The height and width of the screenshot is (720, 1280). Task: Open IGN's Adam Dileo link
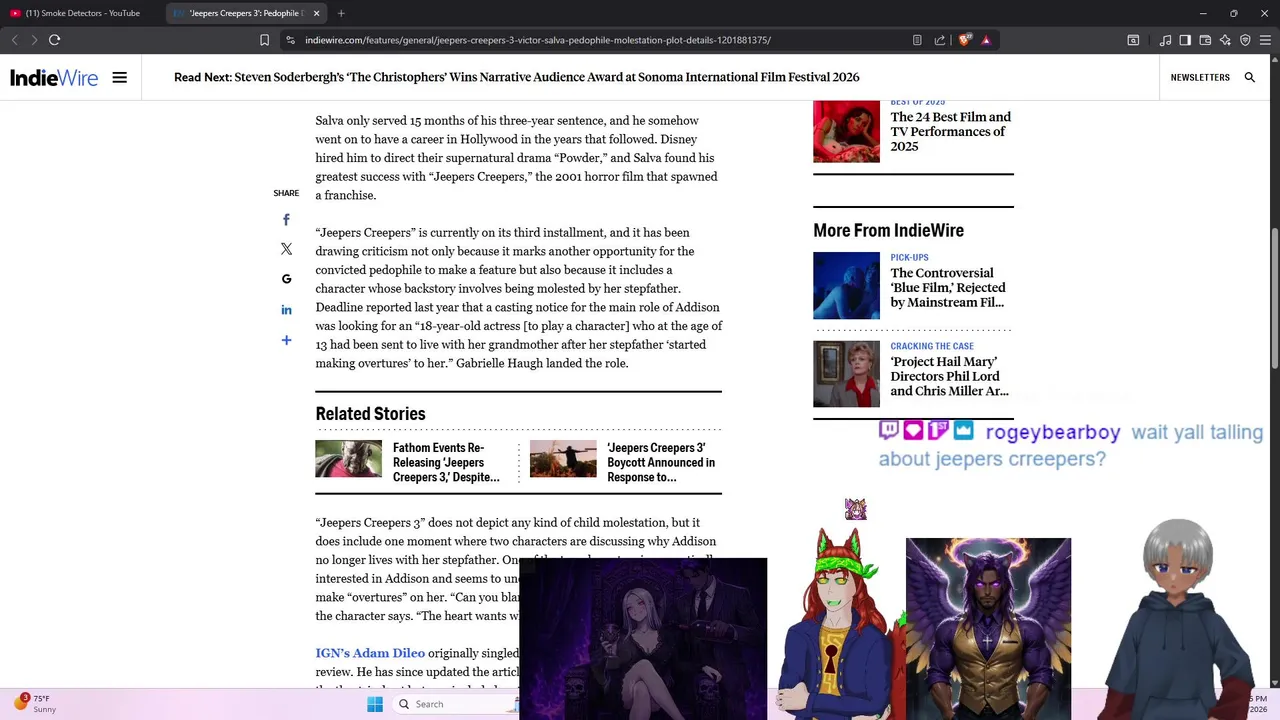[370, 653]
